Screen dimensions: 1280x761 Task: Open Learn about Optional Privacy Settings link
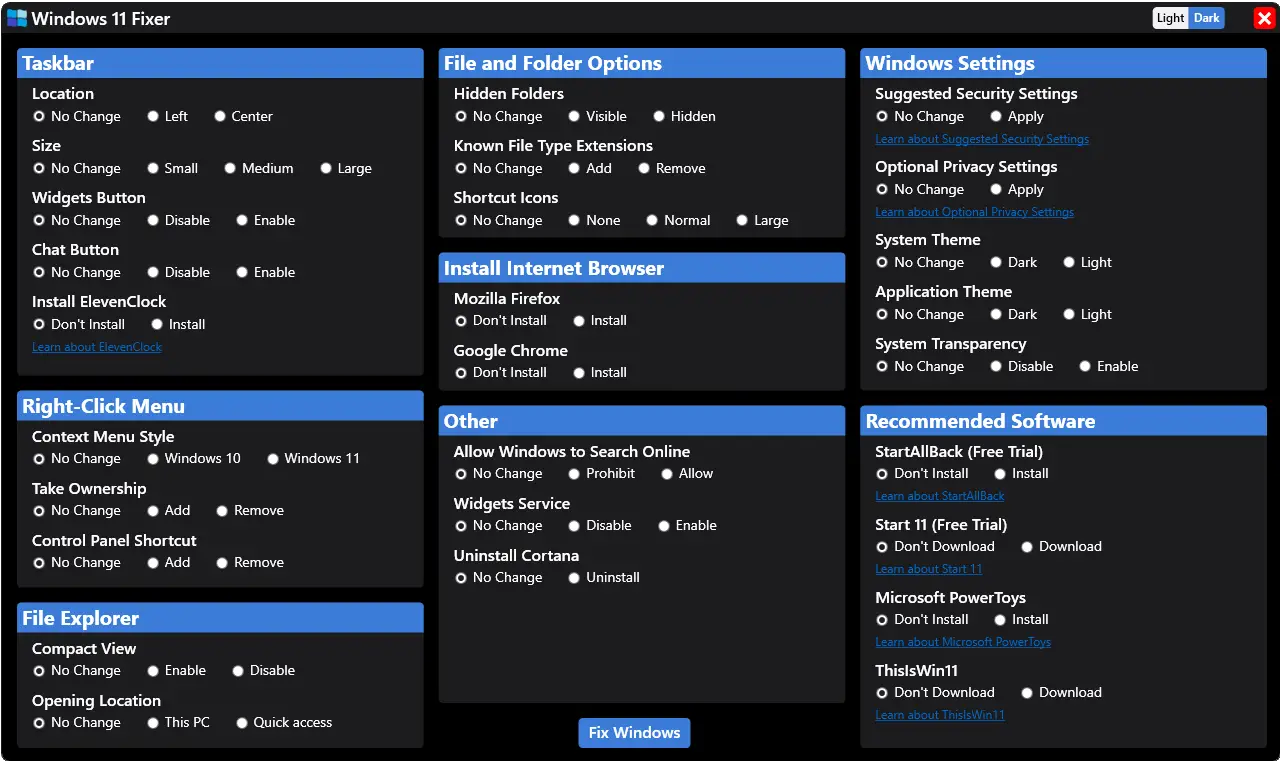coord(974,212)
